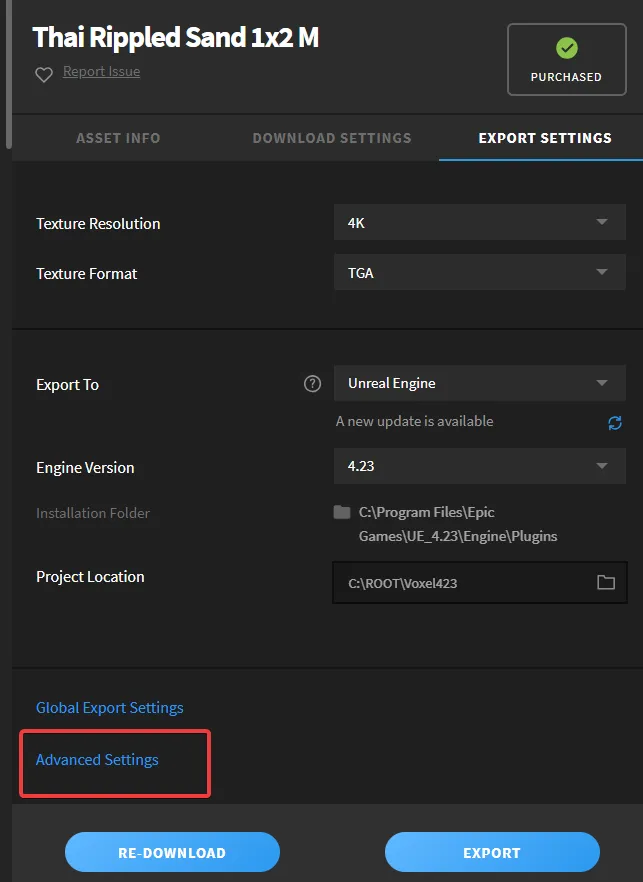The image size is (643, 882).
Task: Click the Project Location path field
Action: pos(460,582)
